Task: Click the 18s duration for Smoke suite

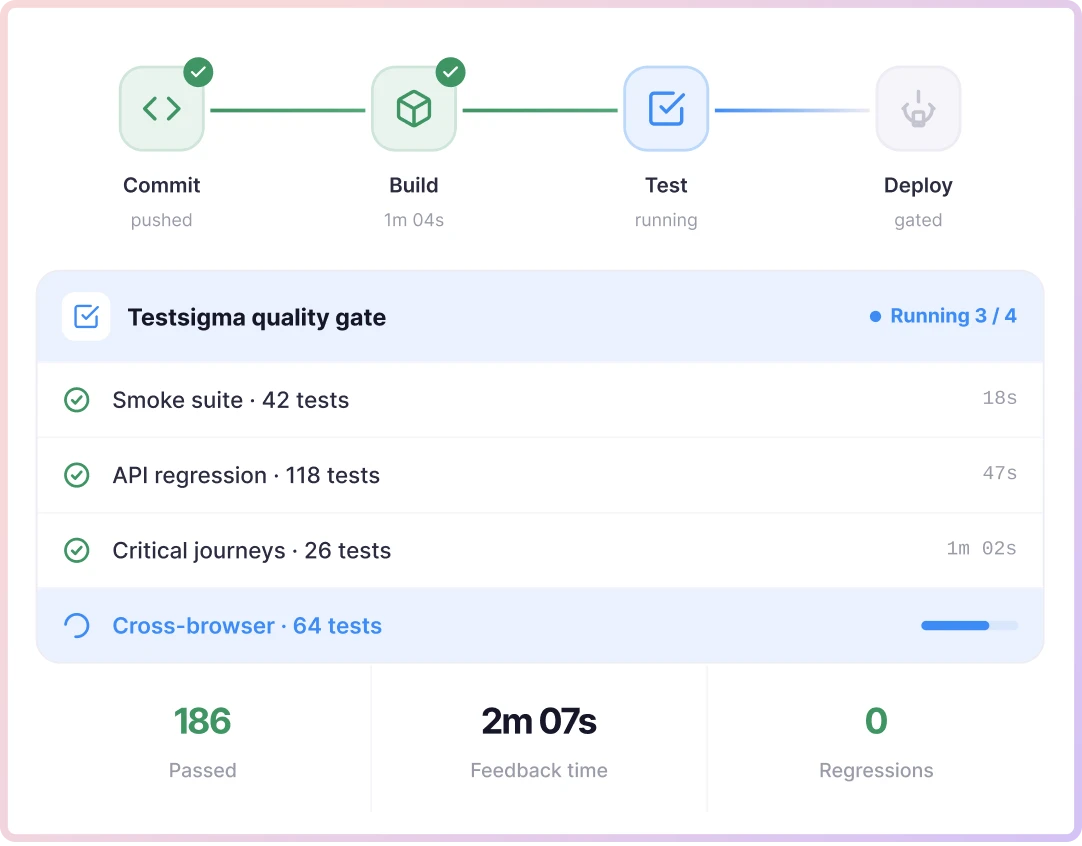Action: pyautogui.click(x=1000, y=397)
